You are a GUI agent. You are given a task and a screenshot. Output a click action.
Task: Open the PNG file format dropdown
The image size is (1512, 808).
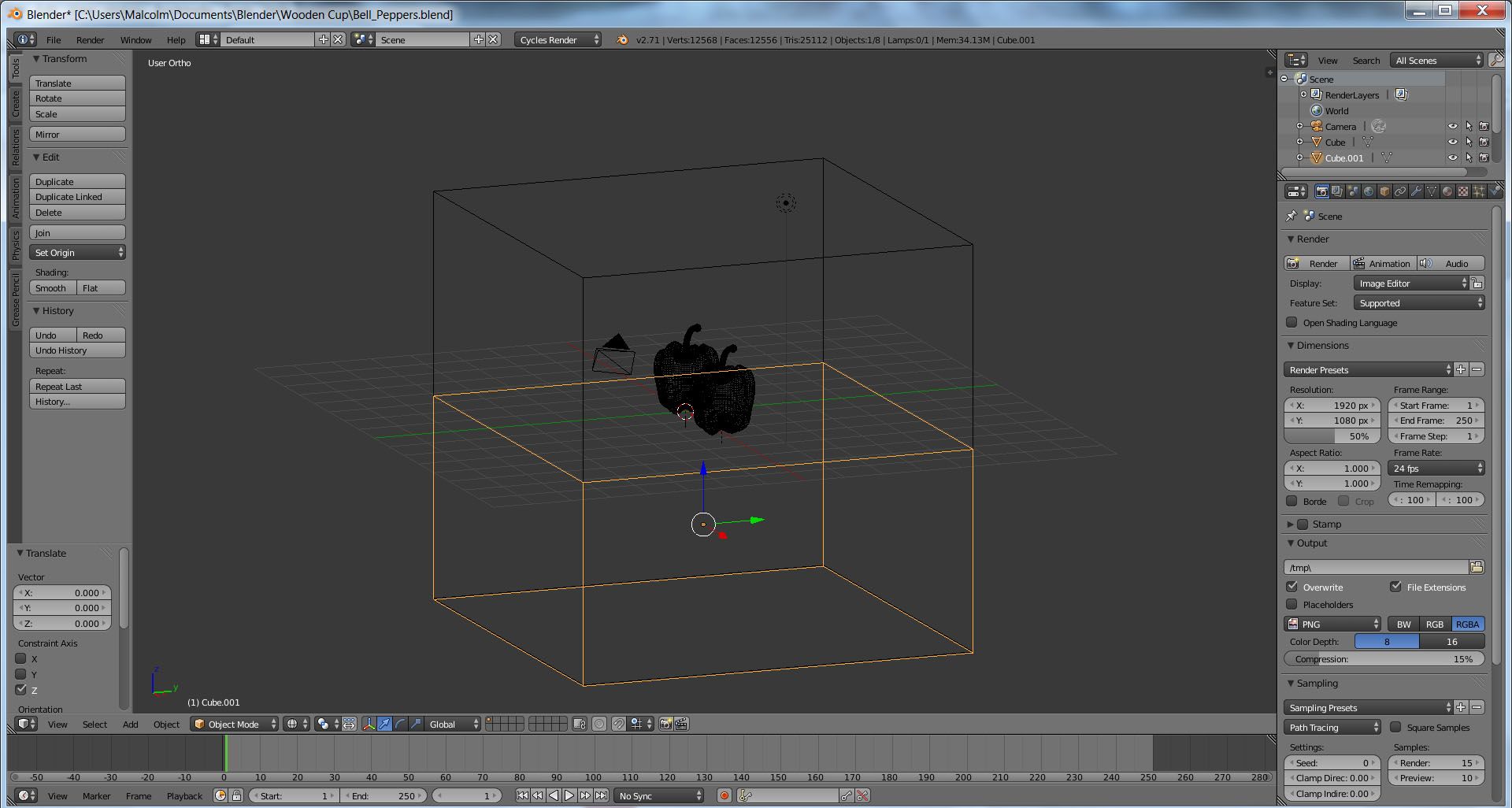(1332, 624)
